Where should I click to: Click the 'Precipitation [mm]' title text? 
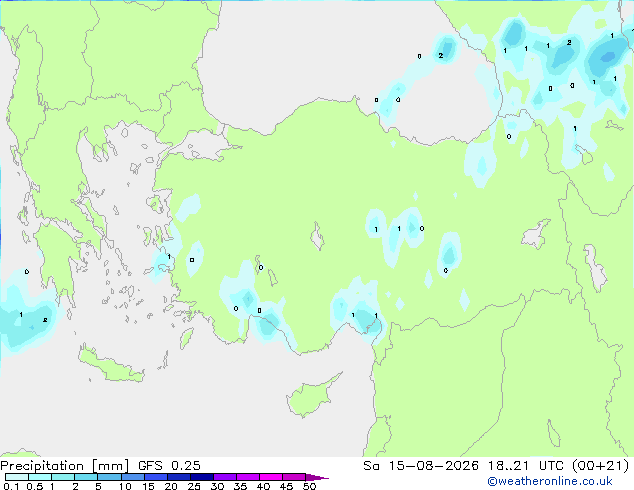tap(65, 466)
